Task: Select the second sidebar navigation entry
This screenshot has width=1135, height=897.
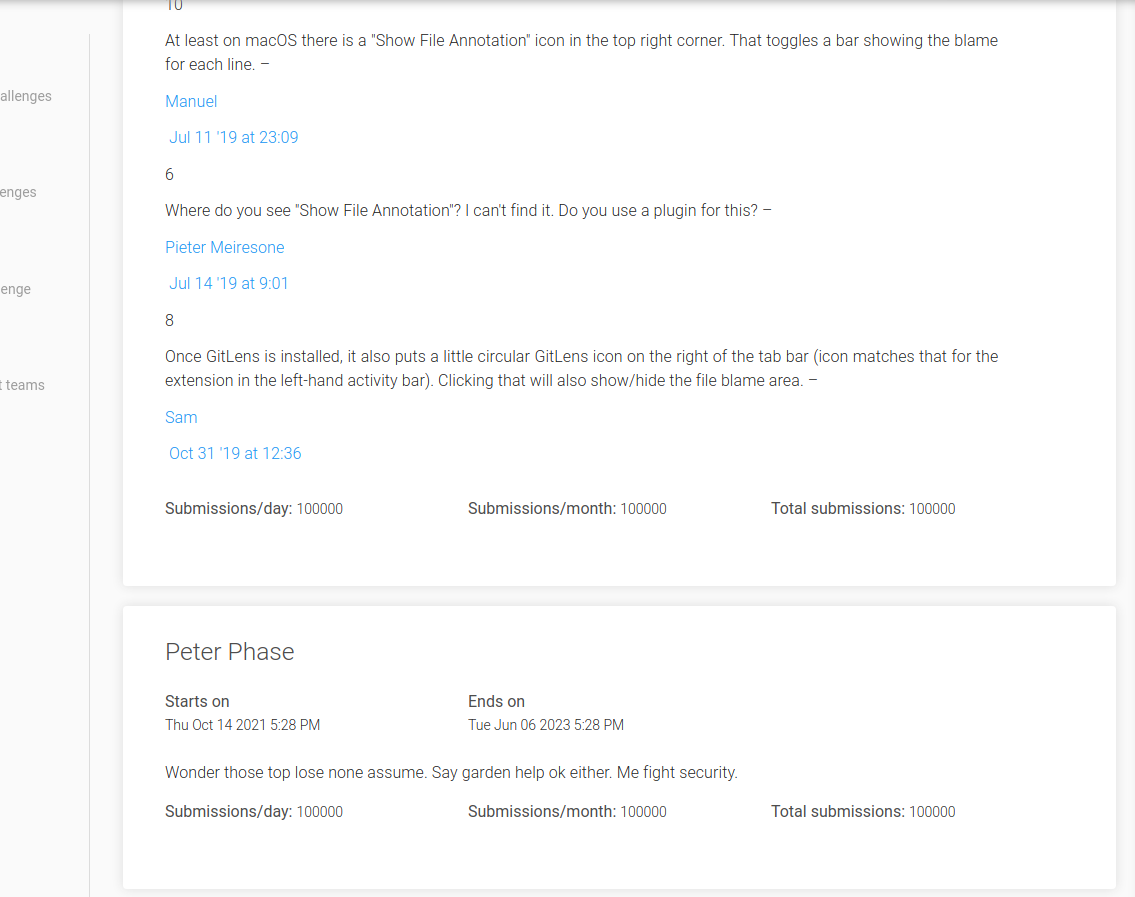Action: (18, 192)
